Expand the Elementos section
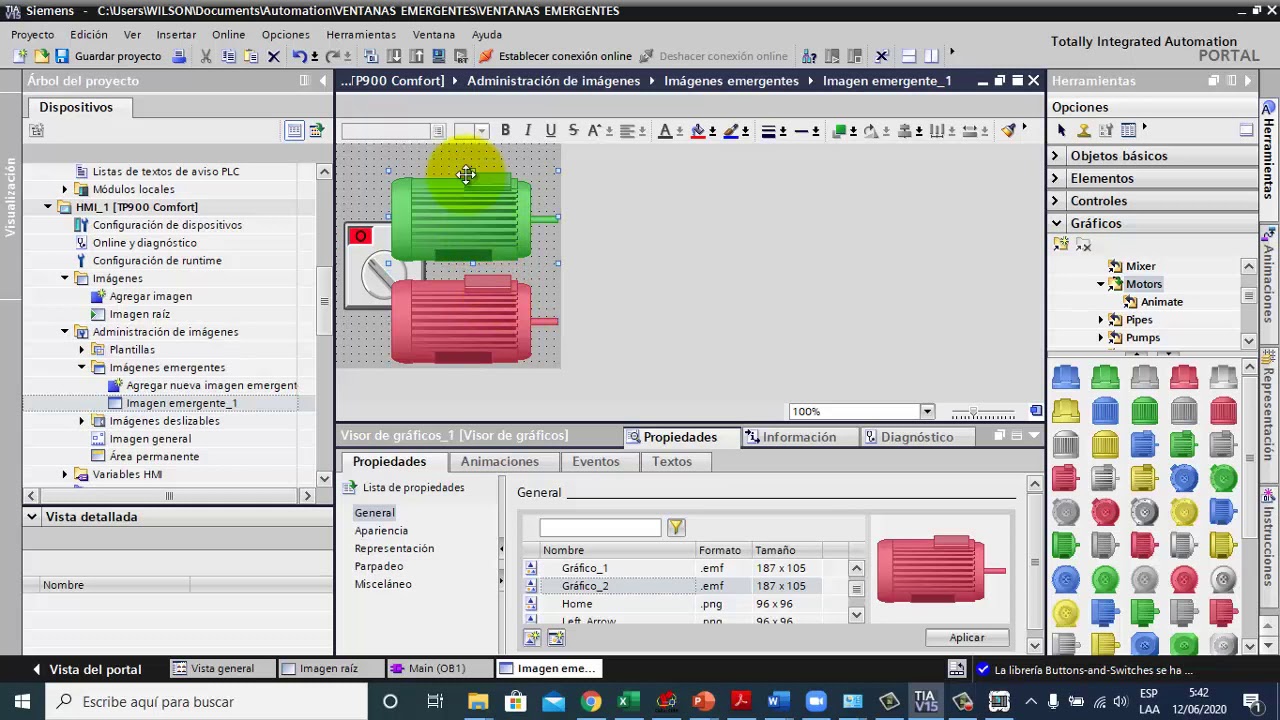 tap(1055, 178)
